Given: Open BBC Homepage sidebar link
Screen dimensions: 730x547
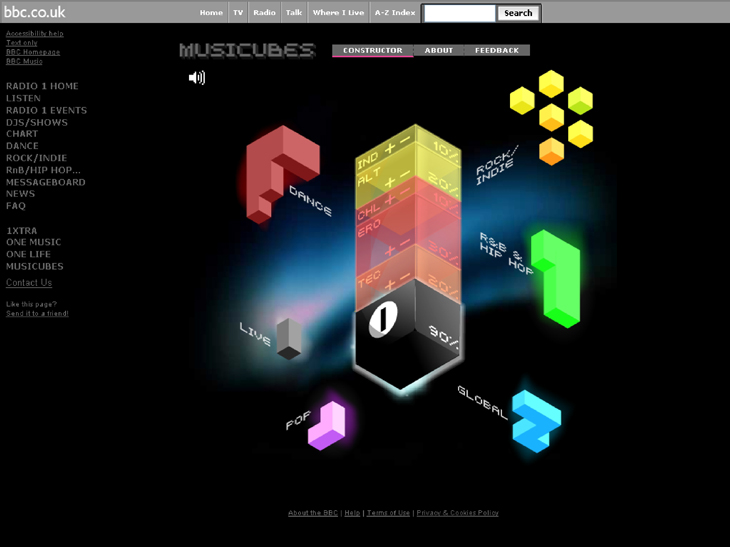Looking at the screenshot, I should [33, 52].
